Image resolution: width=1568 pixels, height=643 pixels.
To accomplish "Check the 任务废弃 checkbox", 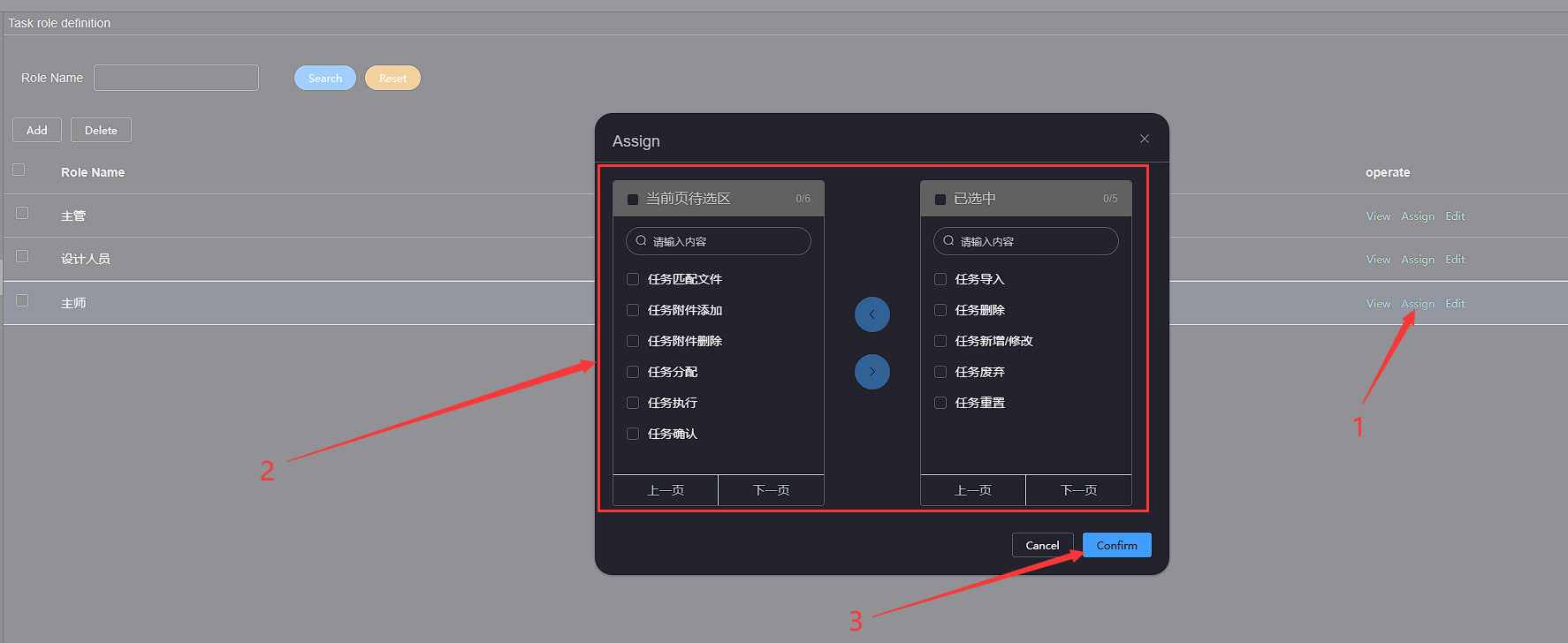I will pos(940,372).
